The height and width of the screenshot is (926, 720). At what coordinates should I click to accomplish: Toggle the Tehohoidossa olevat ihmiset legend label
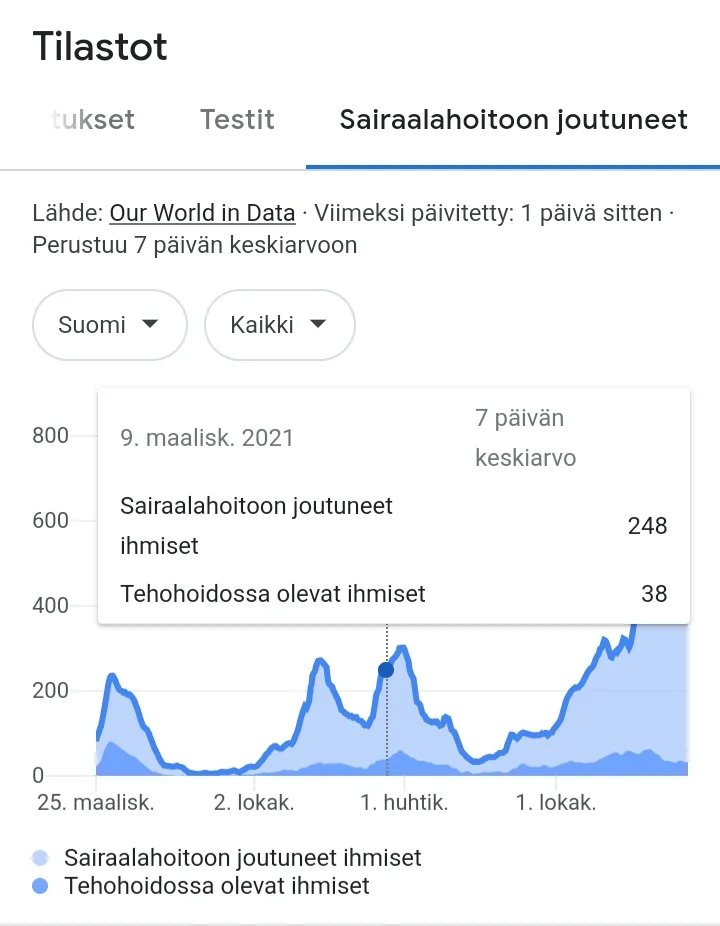pos(217,886)
